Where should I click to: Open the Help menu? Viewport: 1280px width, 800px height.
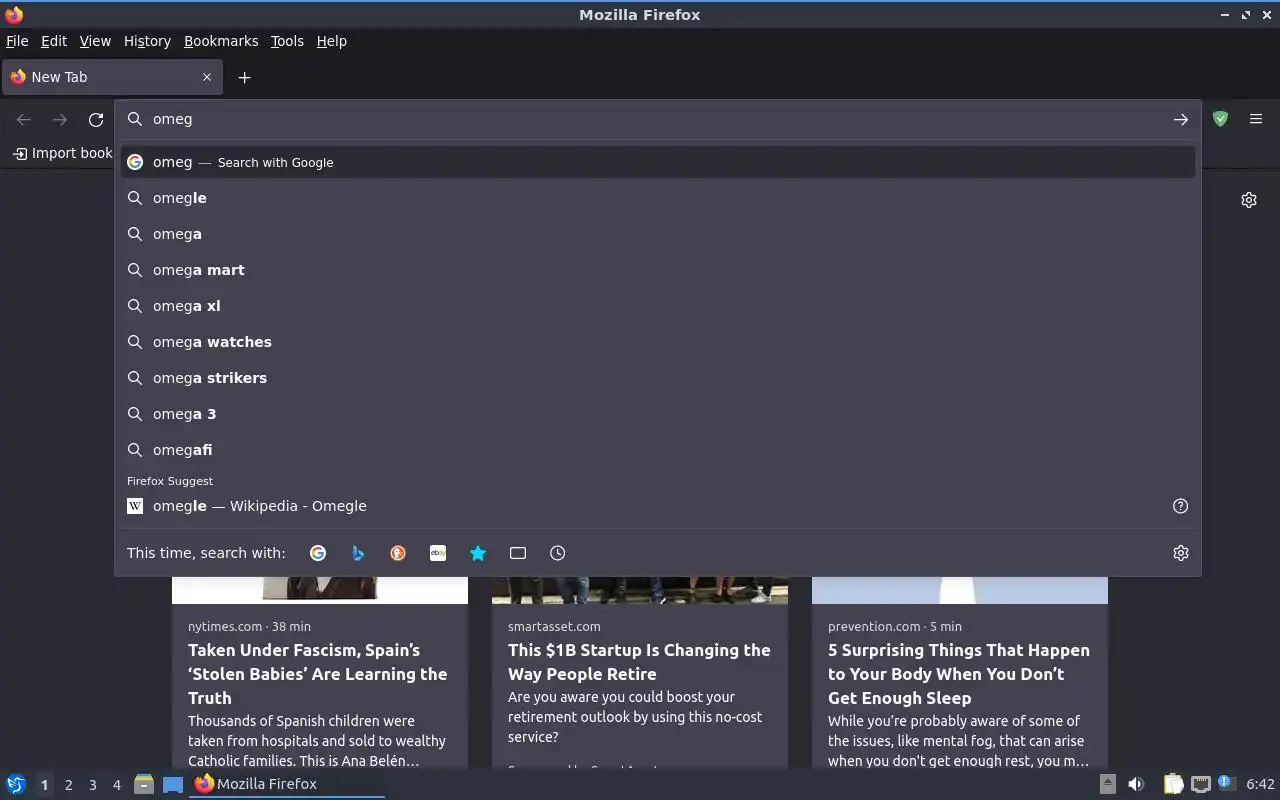332,41
